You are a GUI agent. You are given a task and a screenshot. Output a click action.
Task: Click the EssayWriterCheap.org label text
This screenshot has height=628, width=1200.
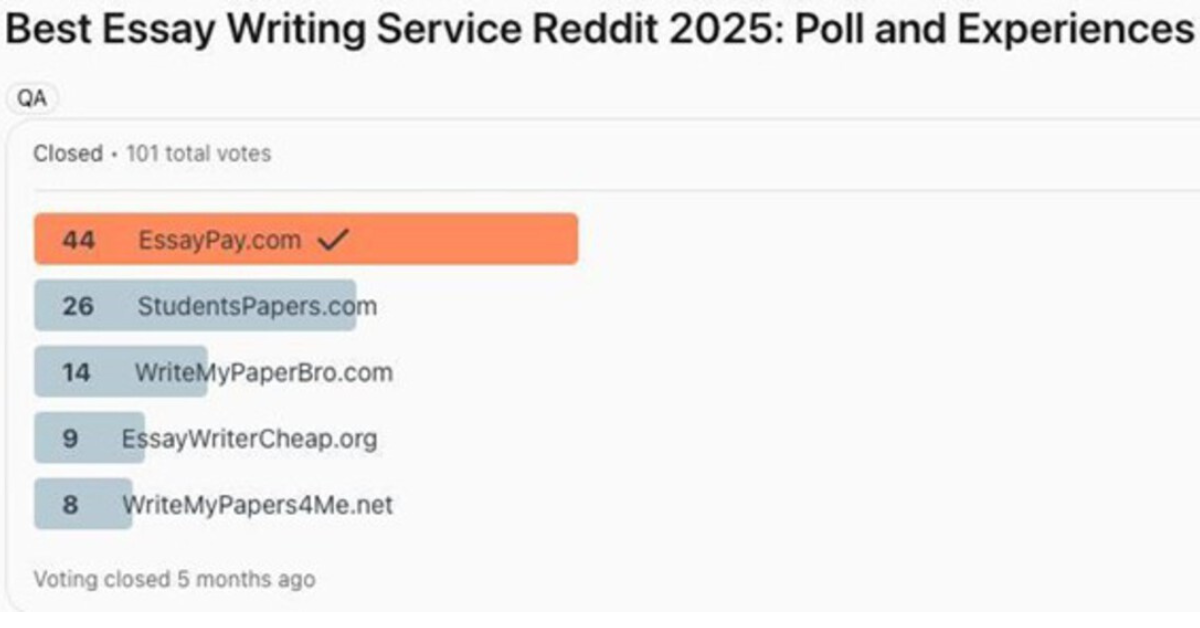(x=250, y=438)
